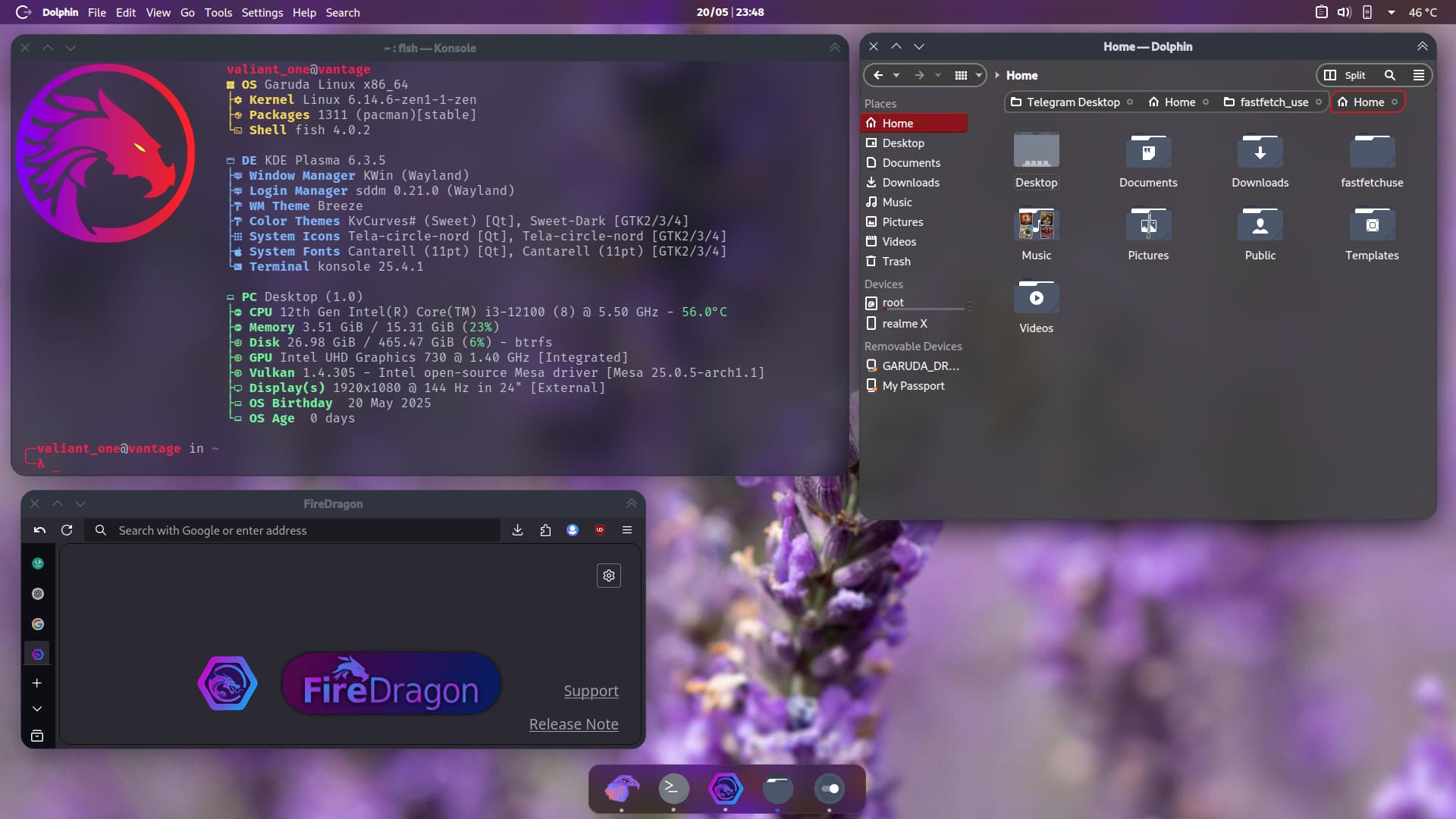Click the volume icon in system tray
The height and width of the screenshot is (819, 1456).
coord(1344,12)
